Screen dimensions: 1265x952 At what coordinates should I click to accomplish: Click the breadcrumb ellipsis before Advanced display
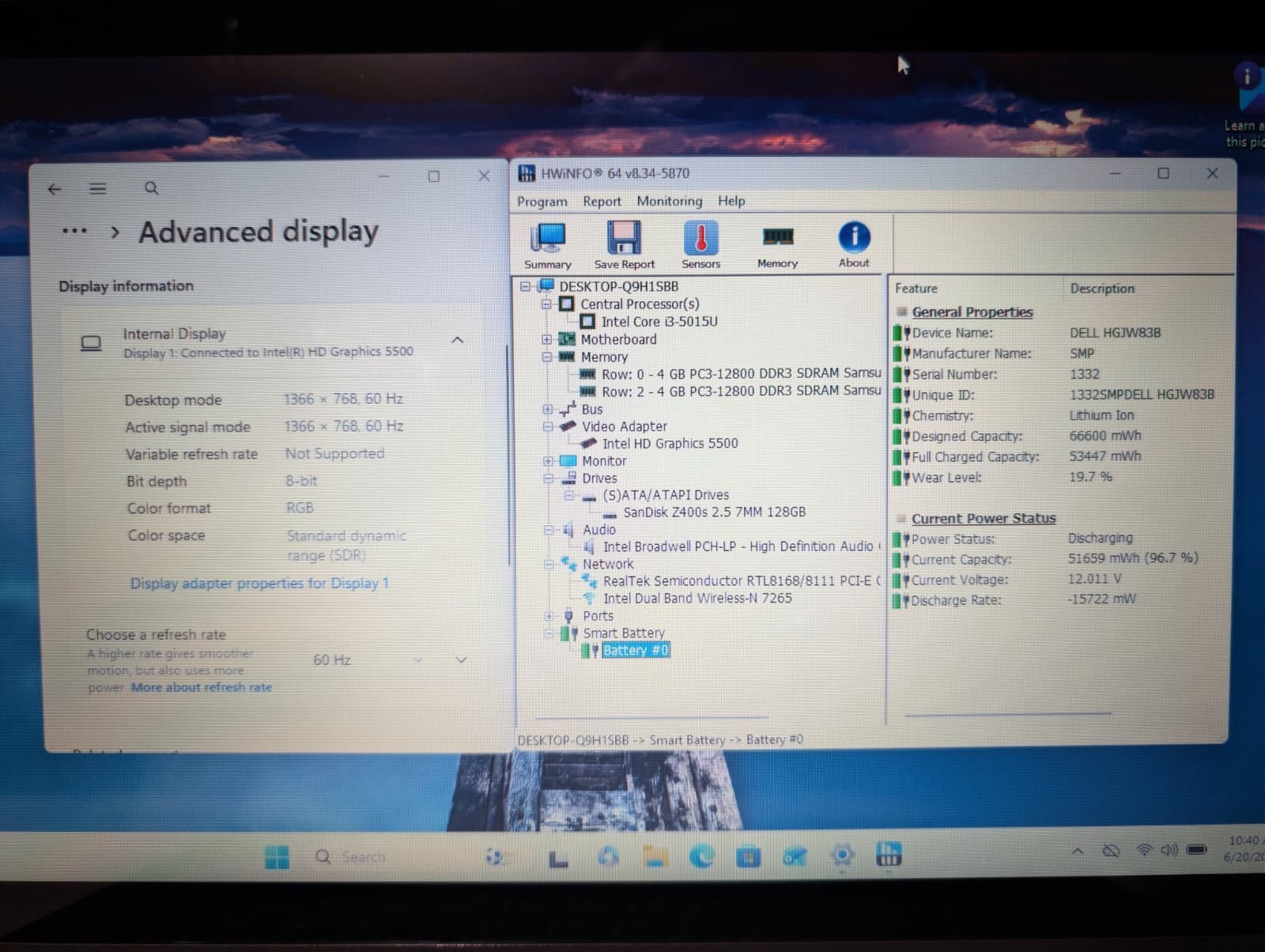74,232
